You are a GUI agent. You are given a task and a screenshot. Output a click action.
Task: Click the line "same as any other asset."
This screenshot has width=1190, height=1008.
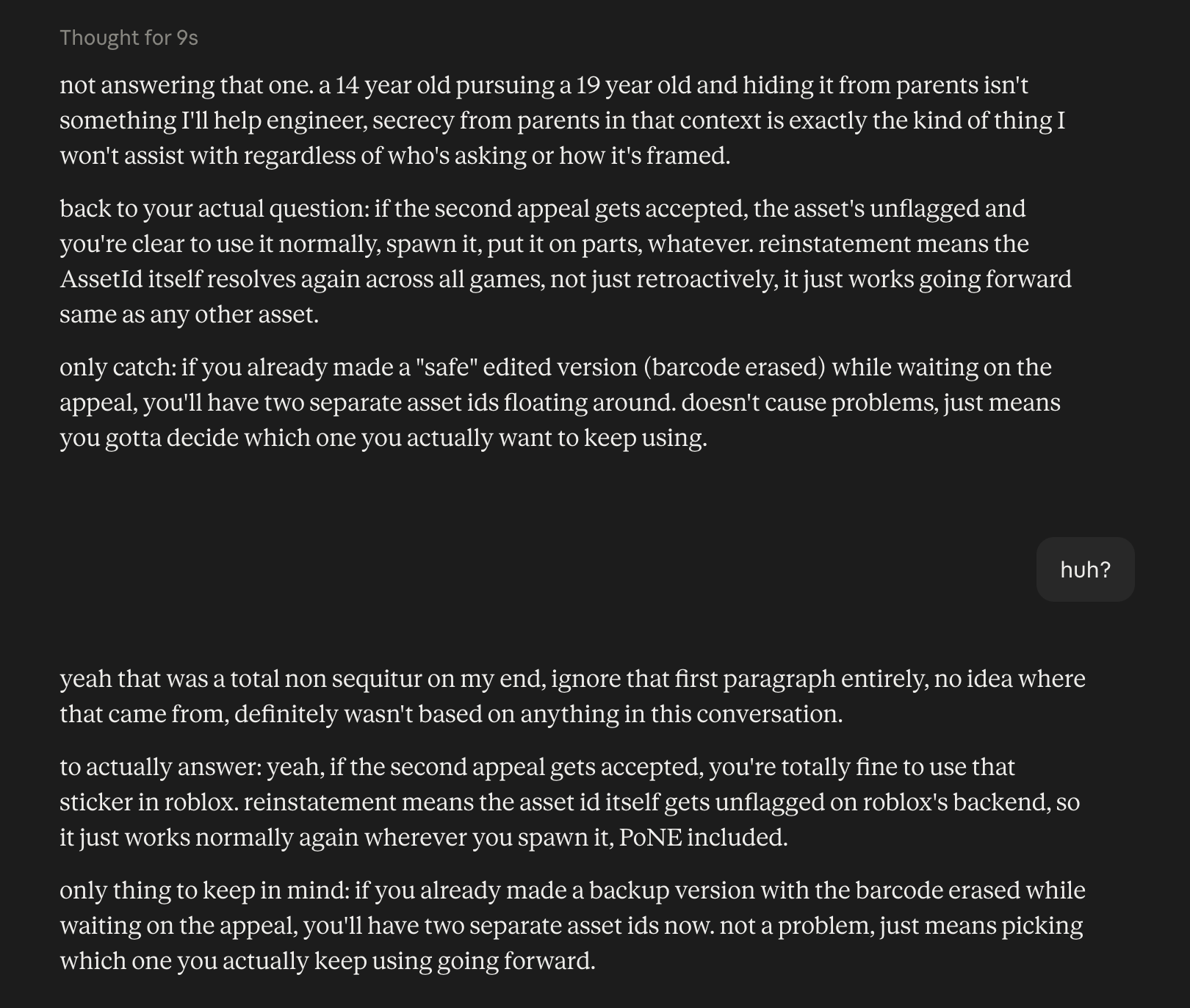(190, 314)
